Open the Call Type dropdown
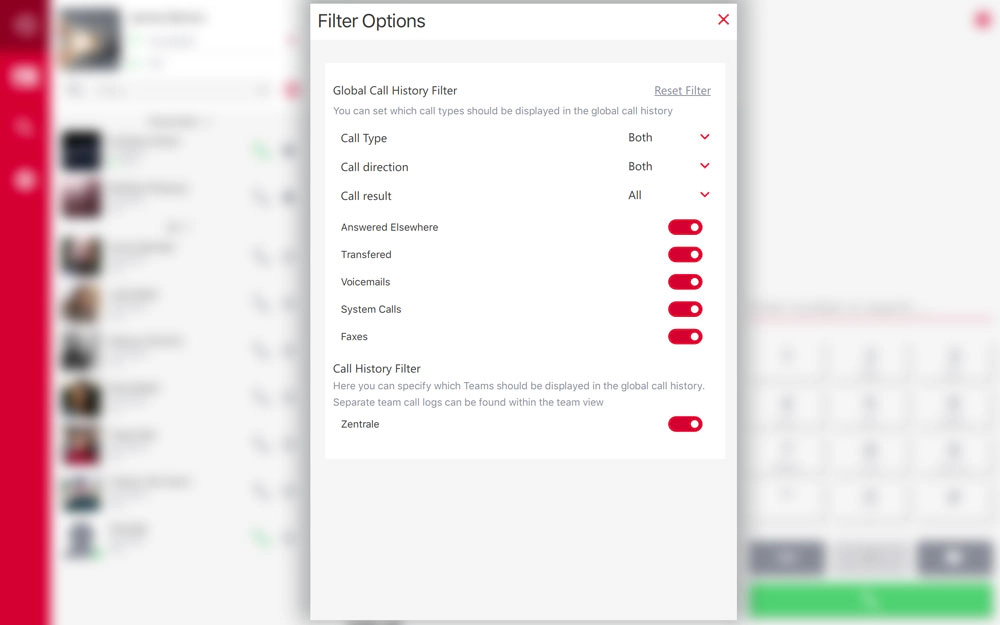This screenshot has height=625, width=1000. [668, 137]
